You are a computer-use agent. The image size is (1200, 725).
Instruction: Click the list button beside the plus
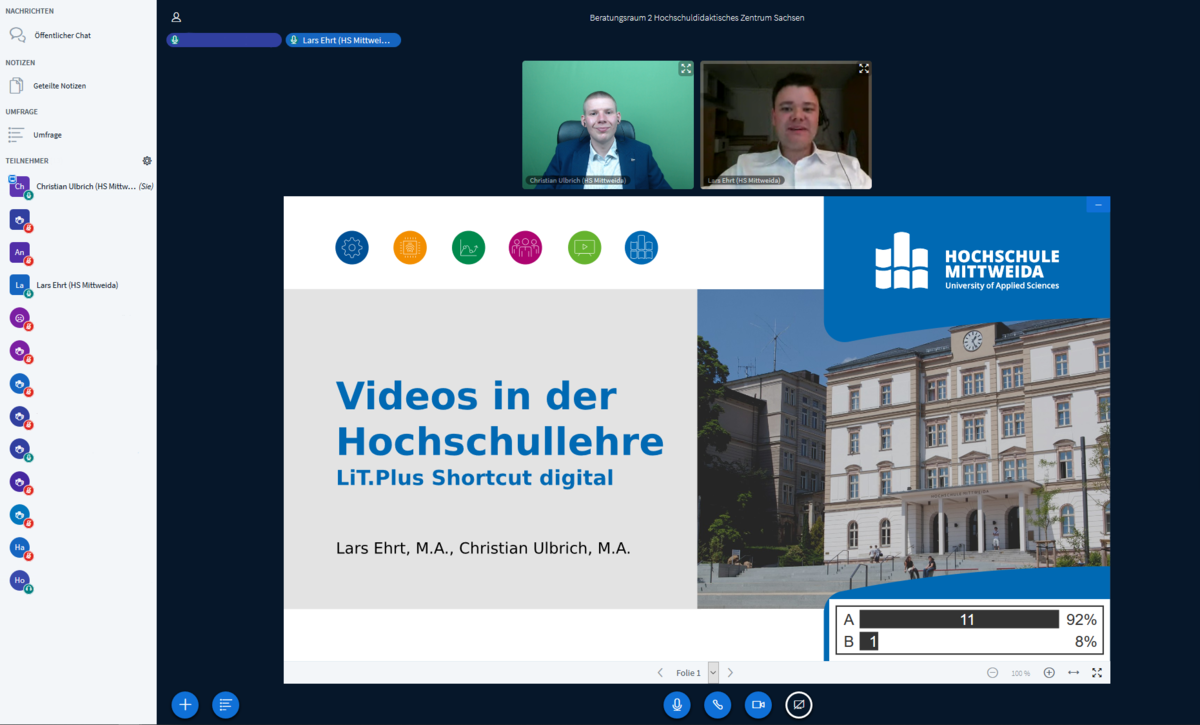coord(226,705)
